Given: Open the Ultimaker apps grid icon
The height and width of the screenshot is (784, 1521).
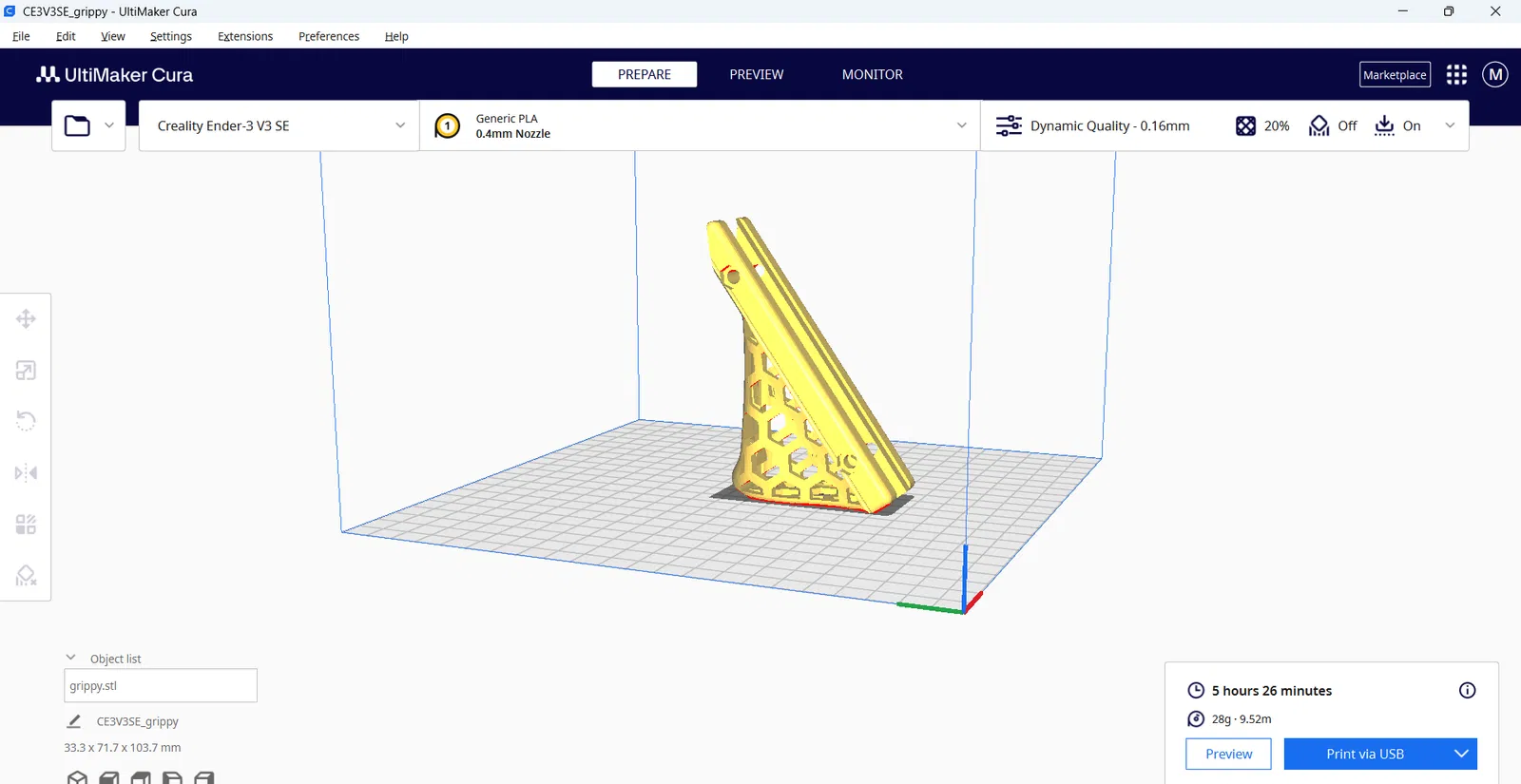Looking at the screenshot, I should tap(1456, 74).
